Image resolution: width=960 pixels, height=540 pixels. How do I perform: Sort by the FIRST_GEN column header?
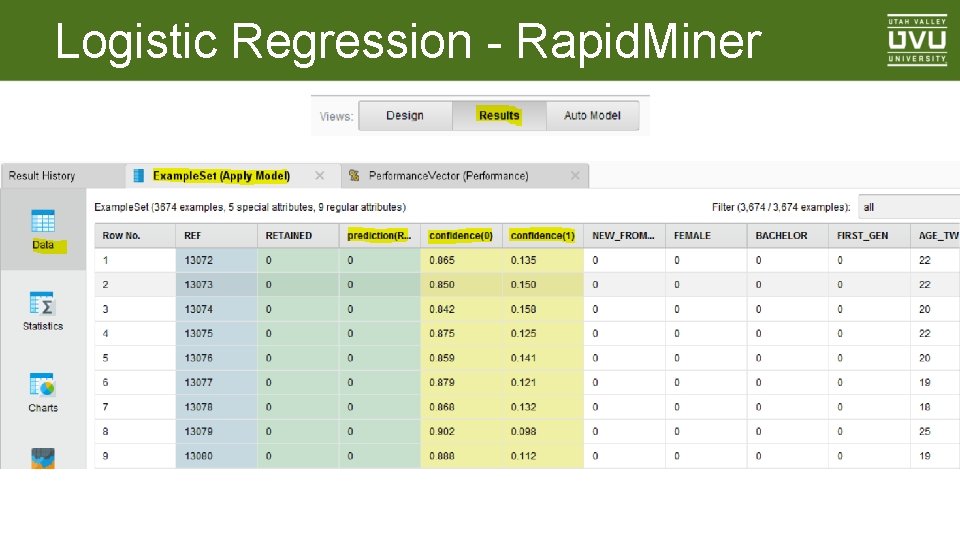pos(869,236)
